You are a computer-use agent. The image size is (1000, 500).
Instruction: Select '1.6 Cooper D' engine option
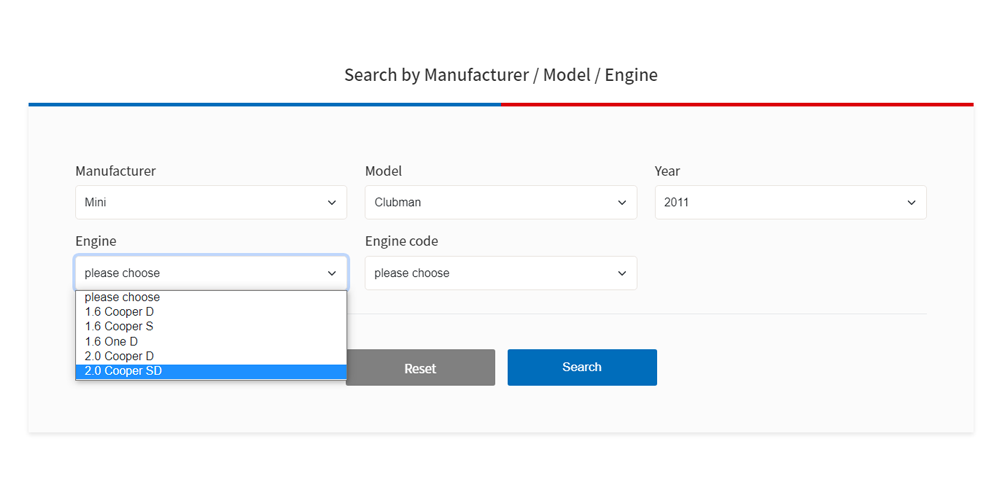coord(211,312)
